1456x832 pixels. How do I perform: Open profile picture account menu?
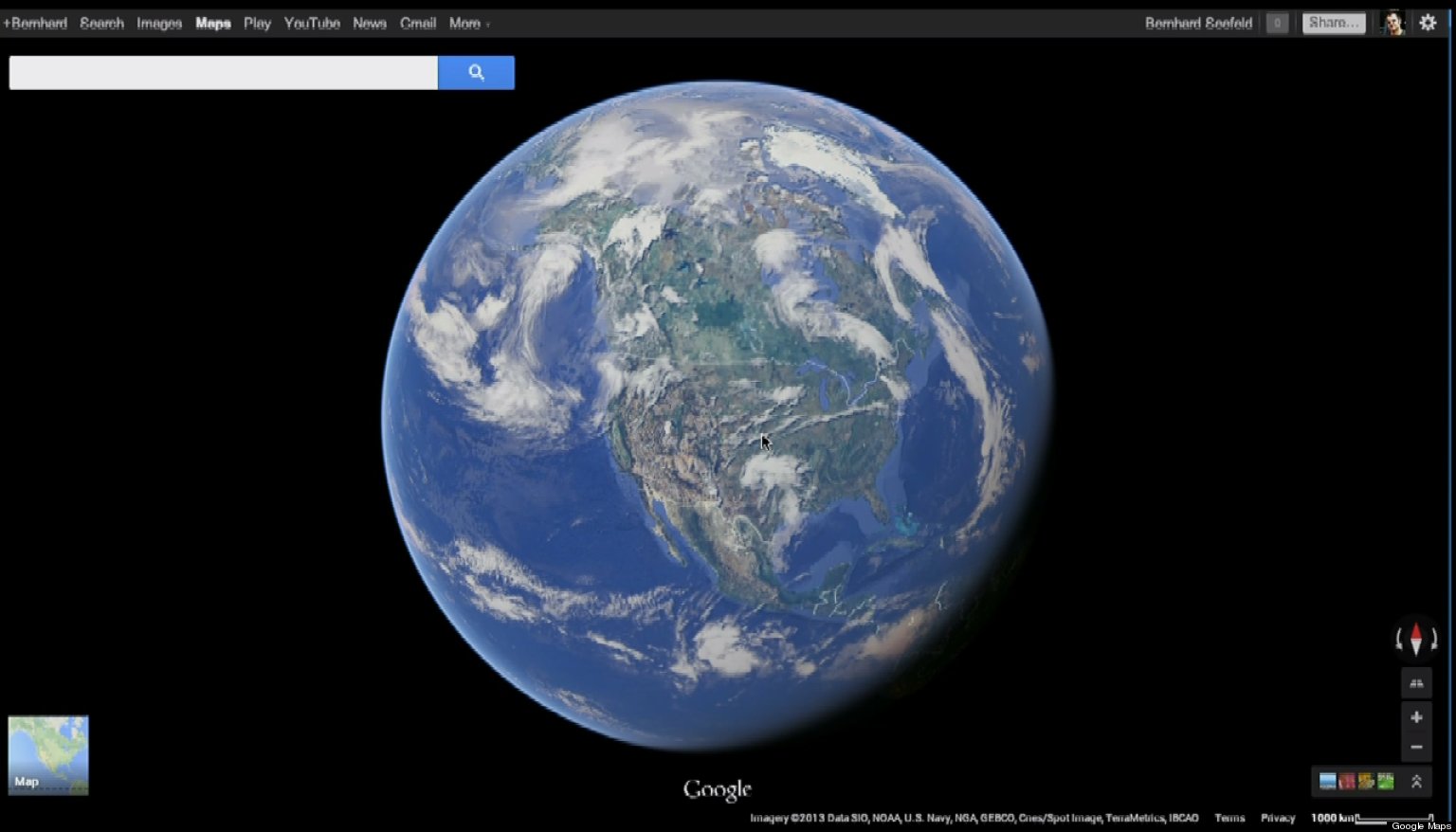tap(1392, 23)
